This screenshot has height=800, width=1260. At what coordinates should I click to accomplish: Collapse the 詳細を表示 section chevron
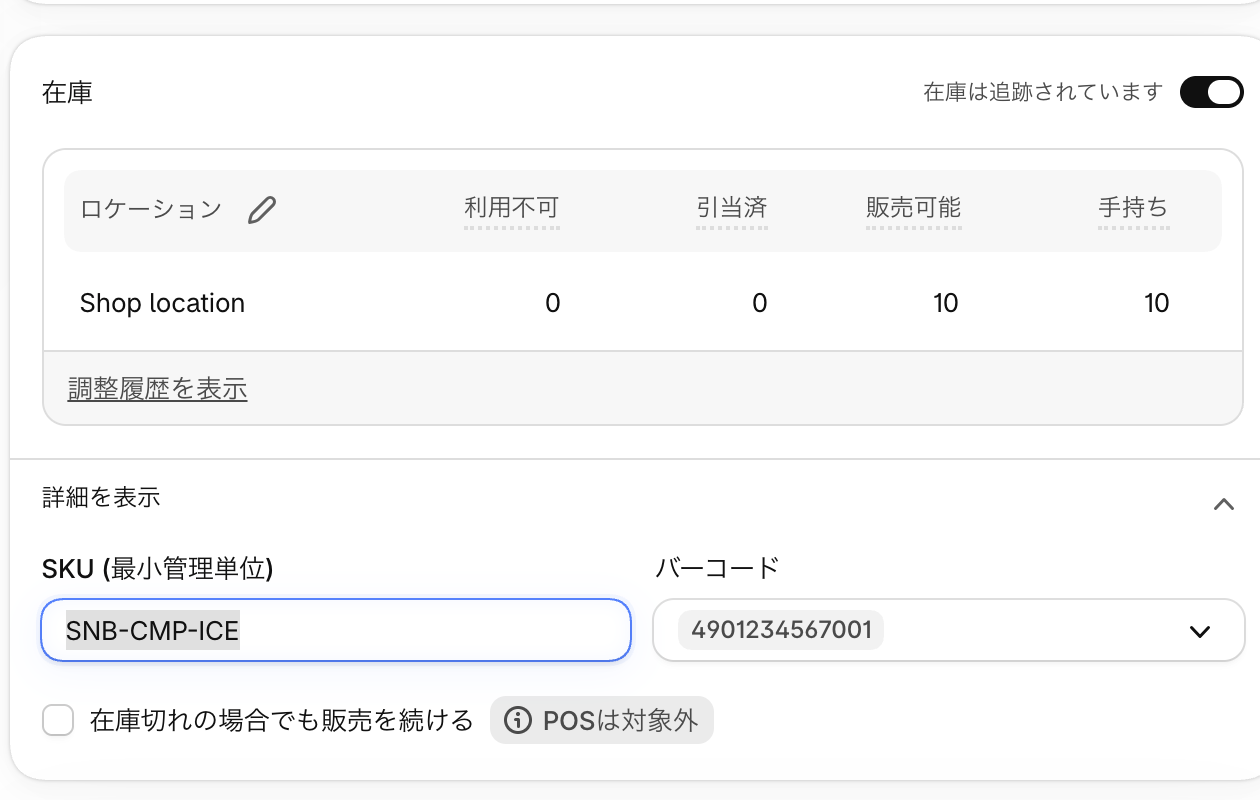click(1223, 504)
